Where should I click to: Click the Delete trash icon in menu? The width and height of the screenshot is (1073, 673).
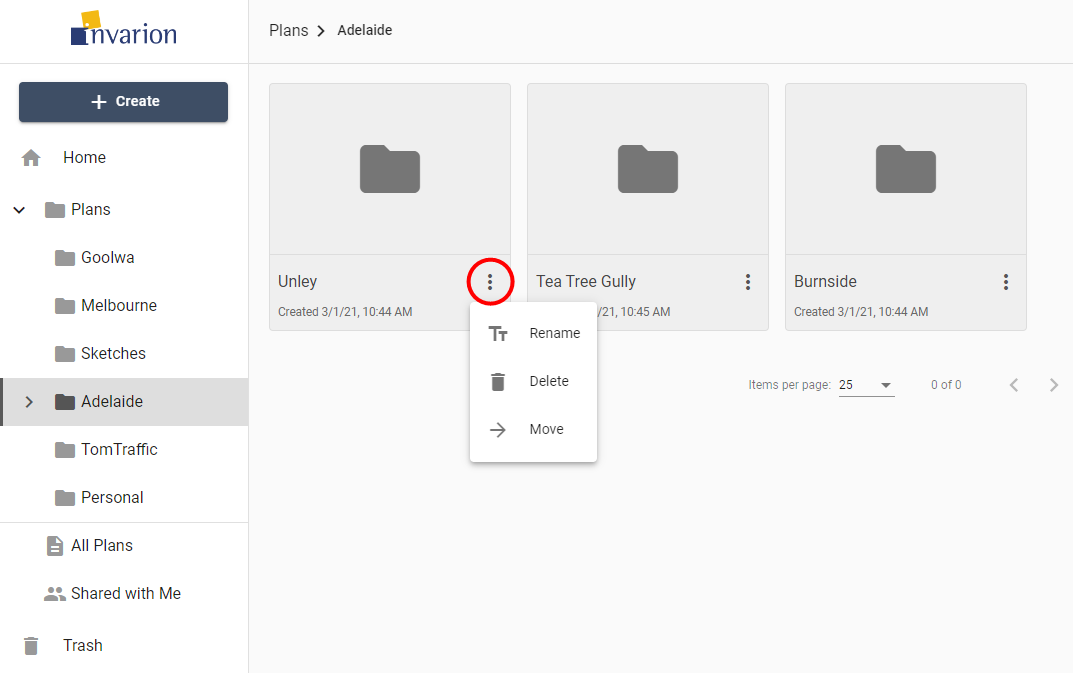point(498,381)
